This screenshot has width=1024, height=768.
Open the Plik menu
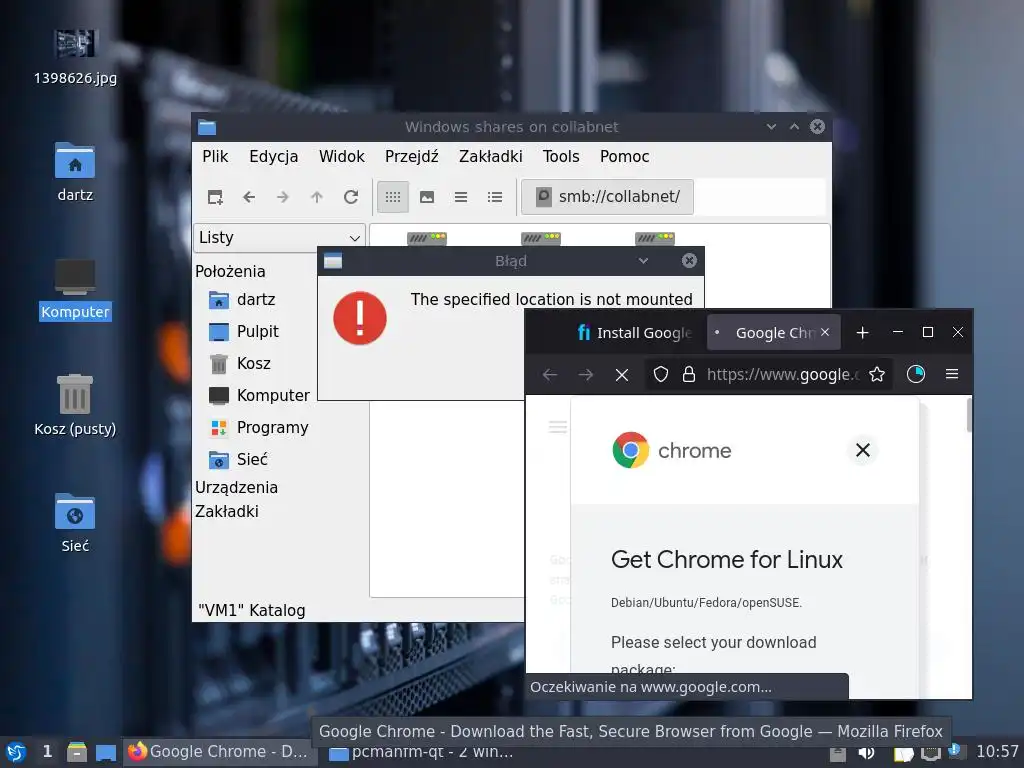pyautogui.click(x=215, y=157)
